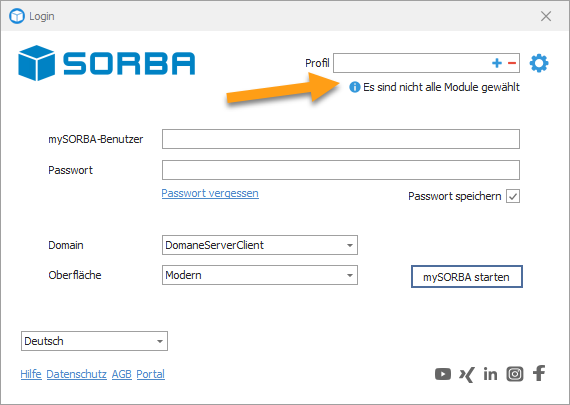
Task: Expand the Oberfläche dropdown showing Modern
Action: tap(260, 275)
